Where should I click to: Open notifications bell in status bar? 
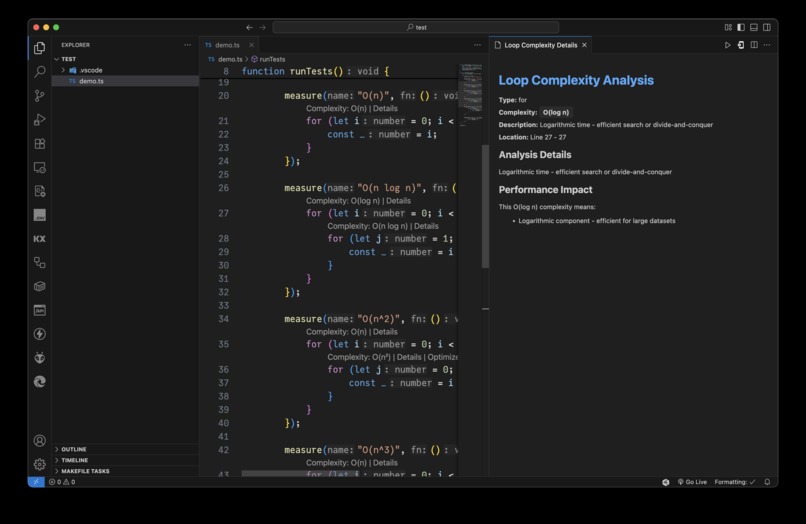[767, 482]
